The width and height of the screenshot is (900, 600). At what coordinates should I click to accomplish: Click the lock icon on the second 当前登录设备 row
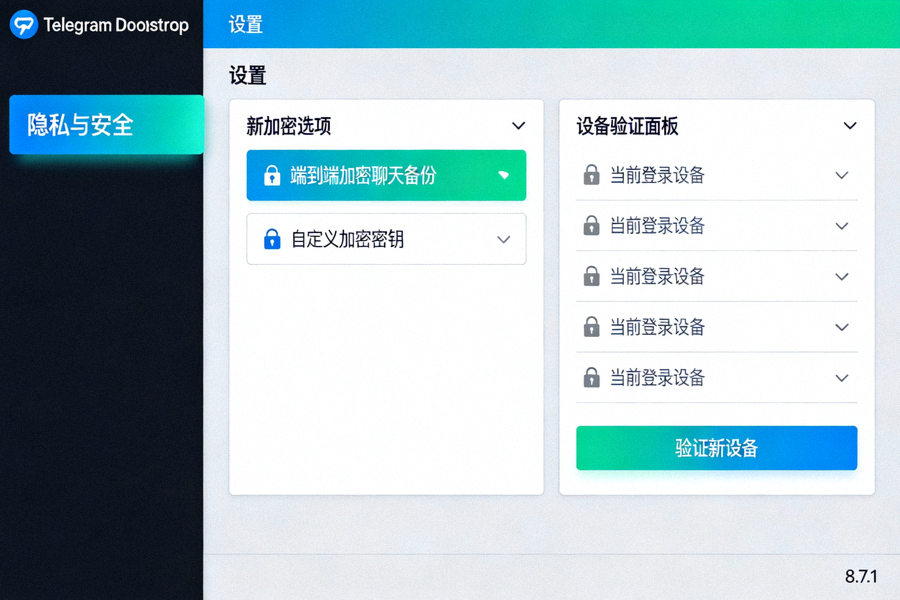(588, 226)
